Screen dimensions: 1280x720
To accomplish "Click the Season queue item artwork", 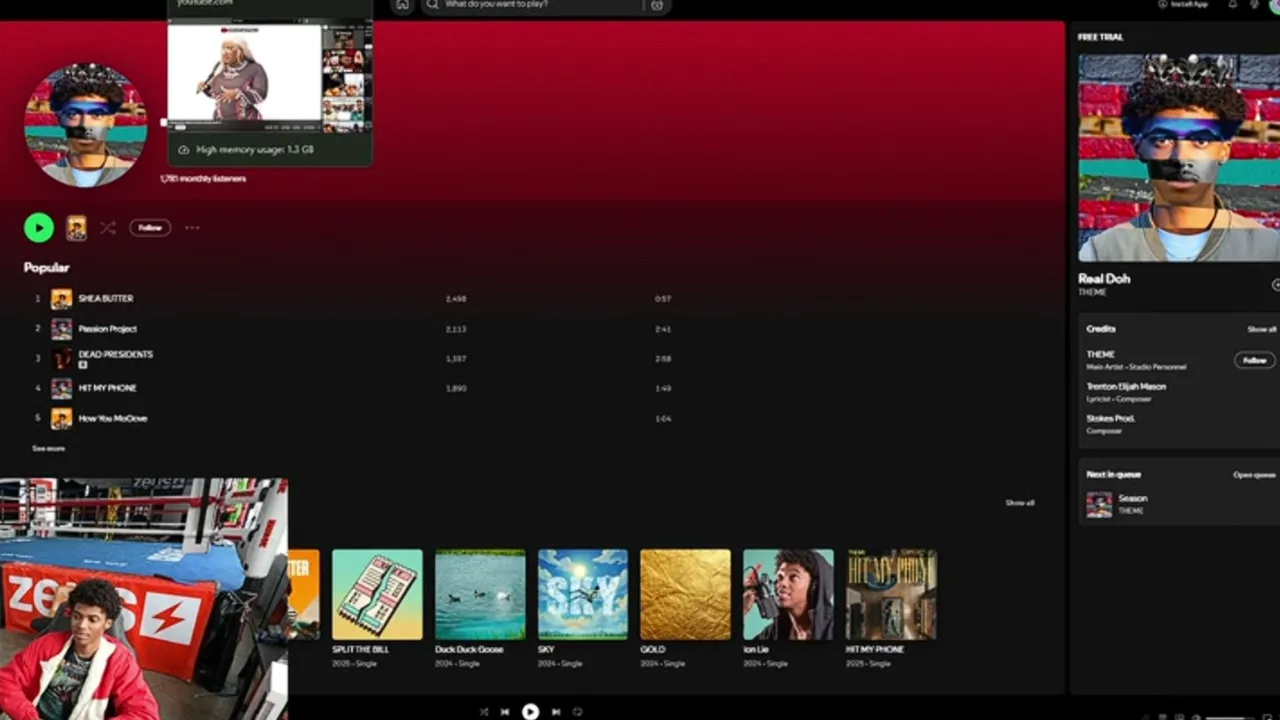I will pos(1099,504).
